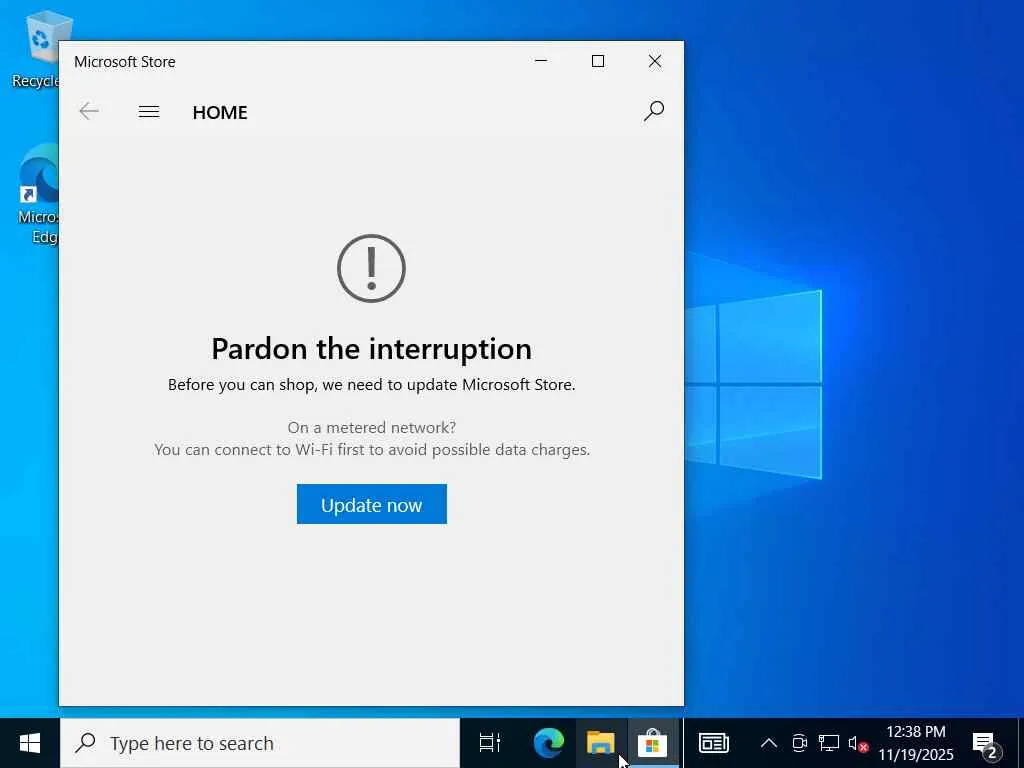Click the Show desktop sliver
The height and width of the screenshot is (768, 1024).
[1020, 743]
